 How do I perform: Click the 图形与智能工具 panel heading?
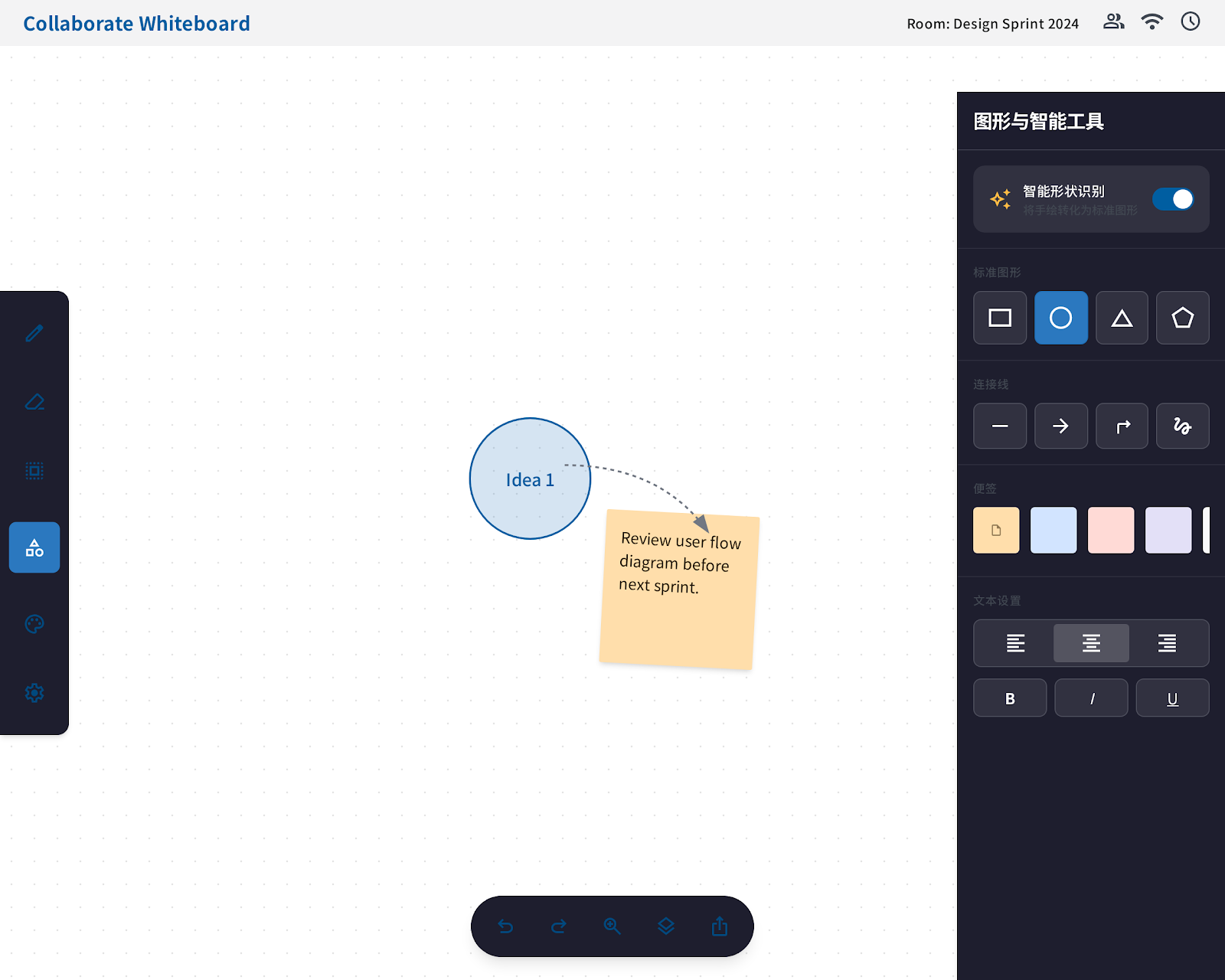pos(1038,122)
